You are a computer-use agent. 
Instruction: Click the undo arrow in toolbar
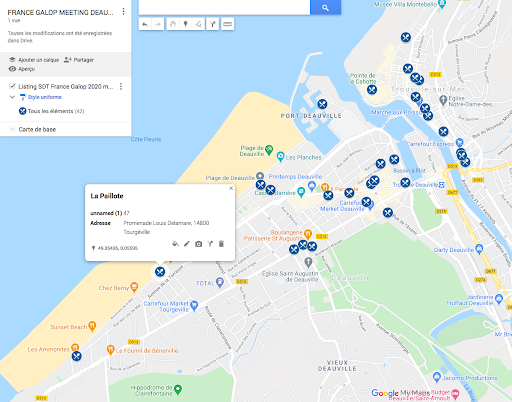click(145, 24)
